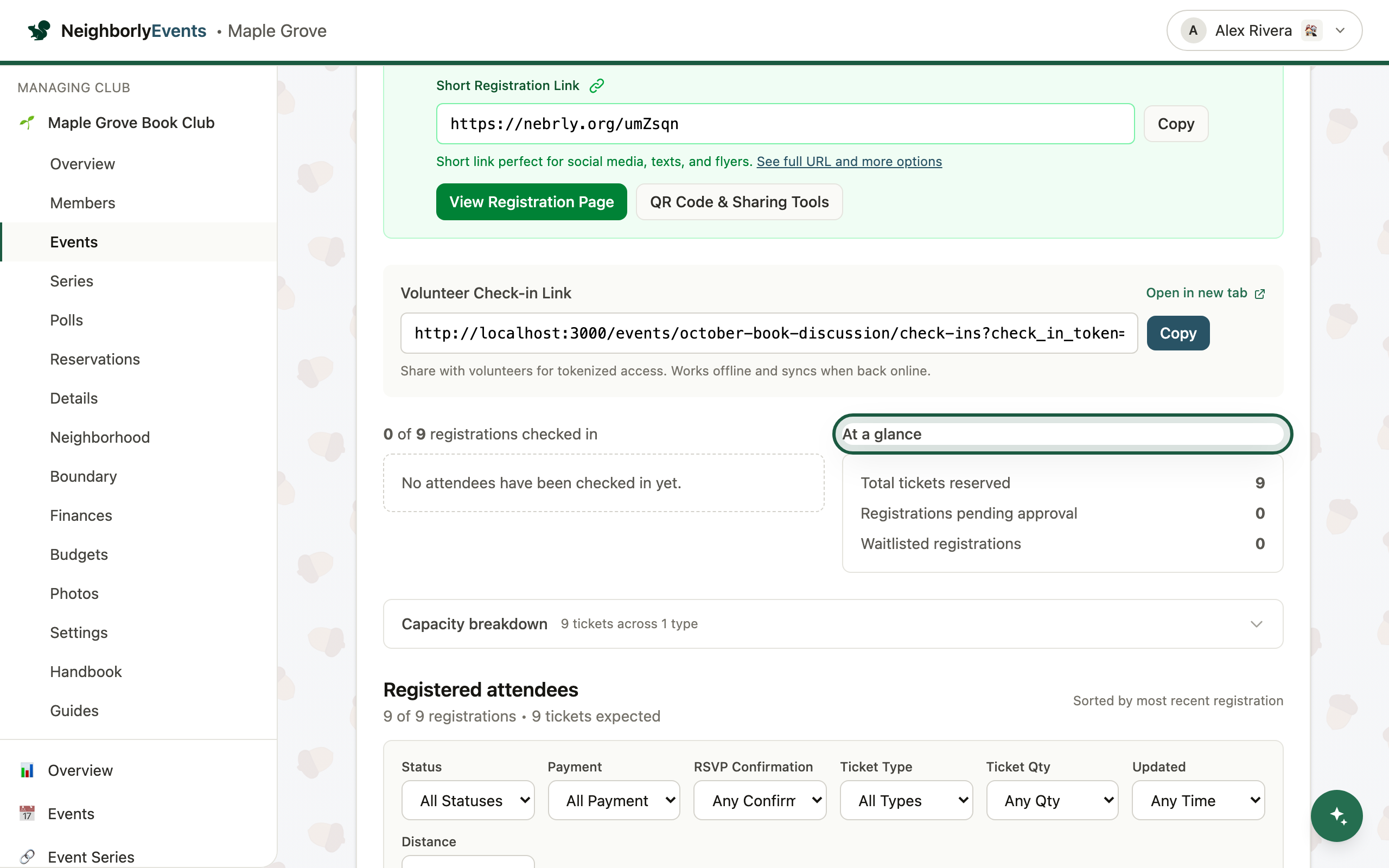Open the RSVP Confirmation dropdown
This screenshot has width=1389, height=868.
[760, 800]
